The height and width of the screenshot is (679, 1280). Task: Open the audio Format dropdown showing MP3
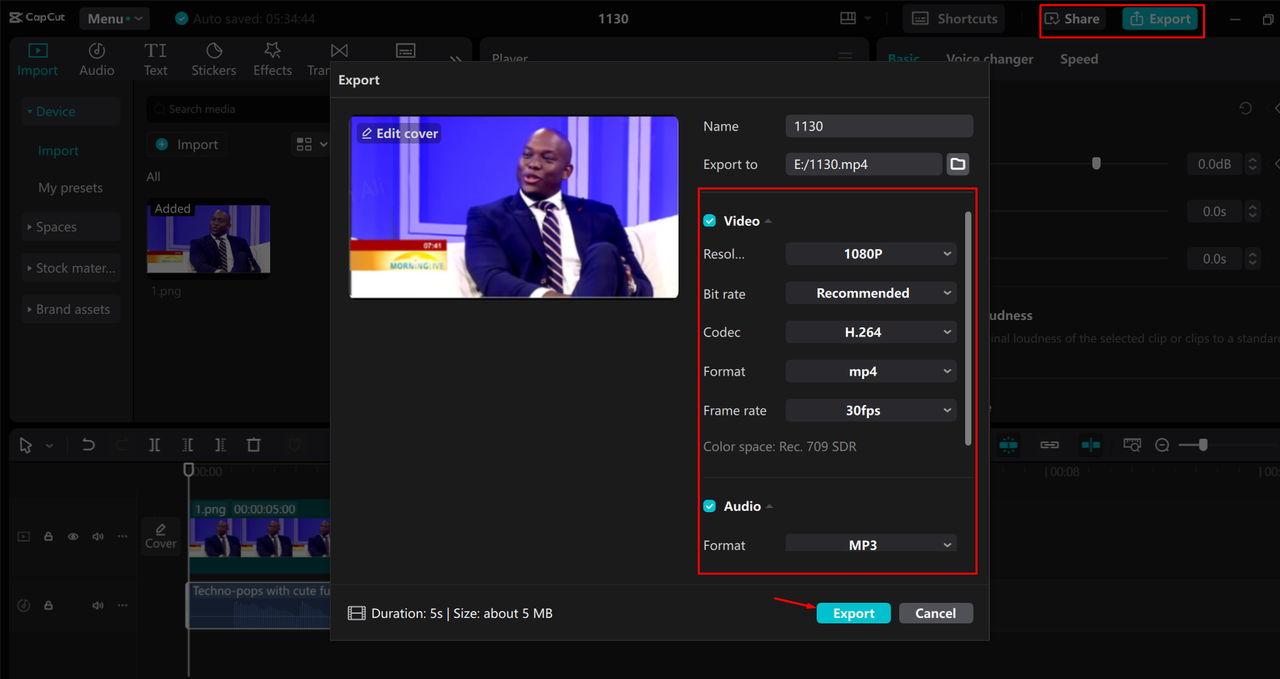click(871, 544)
